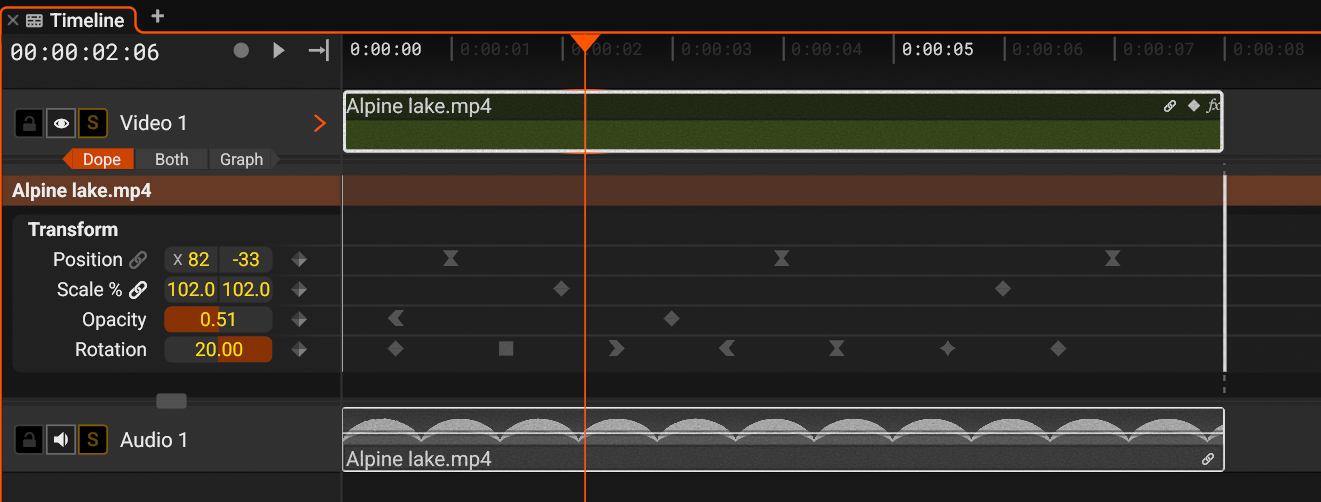Image resolution: width=1321 pixels, height=502 pixels.
Task: Select the square Rotation keyframe
Action: 506,349
